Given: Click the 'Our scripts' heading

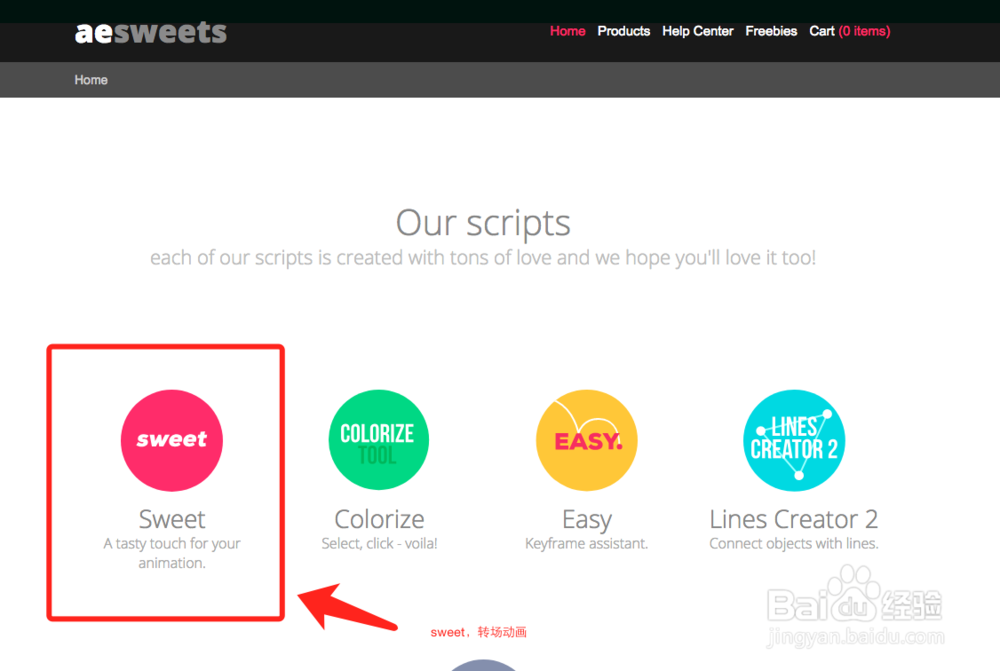Looking at the screenshot, I should pos(483,223).
